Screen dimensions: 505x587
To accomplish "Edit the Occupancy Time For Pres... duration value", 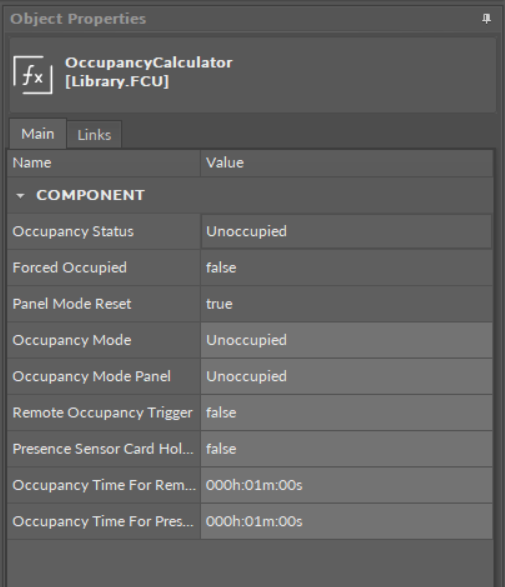I will [x=346, y=521].
